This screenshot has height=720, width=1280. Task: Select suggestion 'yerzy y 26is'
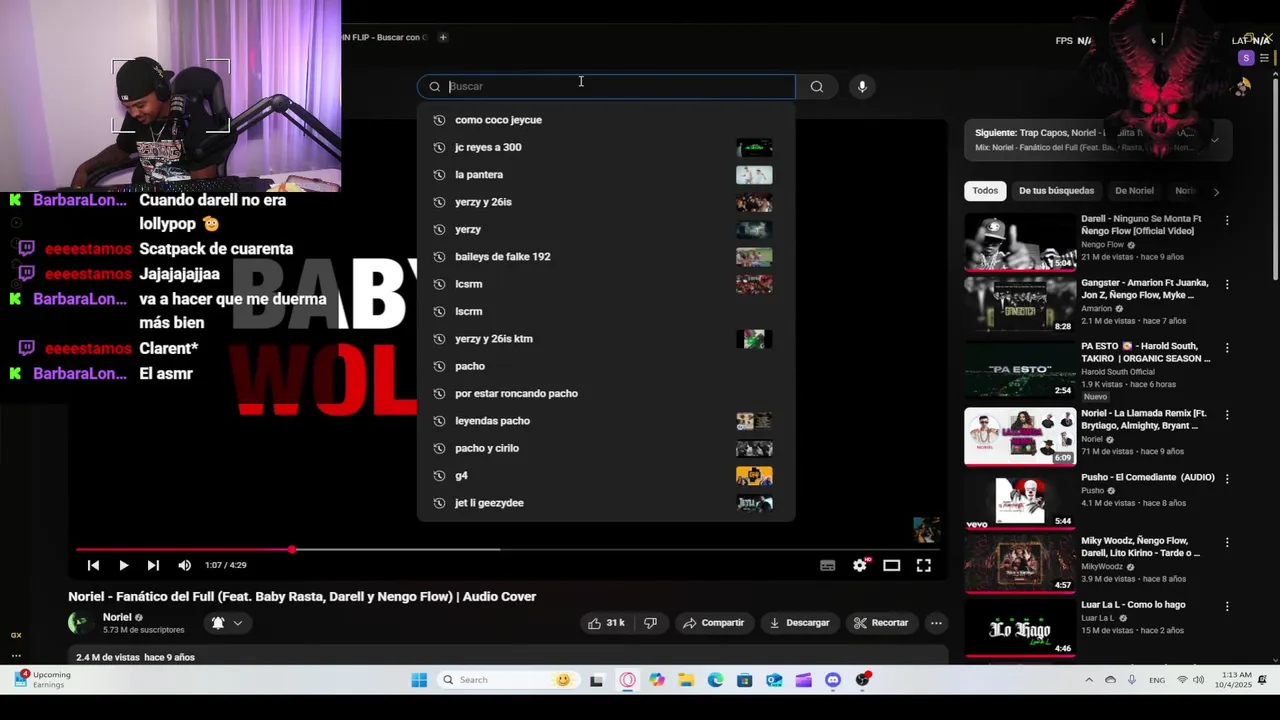click(606, 202)
